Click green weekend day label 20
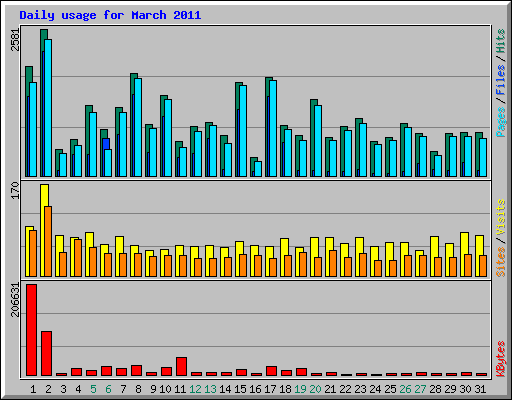The width and height of the screenshot is (512, 400). (315, 389)
